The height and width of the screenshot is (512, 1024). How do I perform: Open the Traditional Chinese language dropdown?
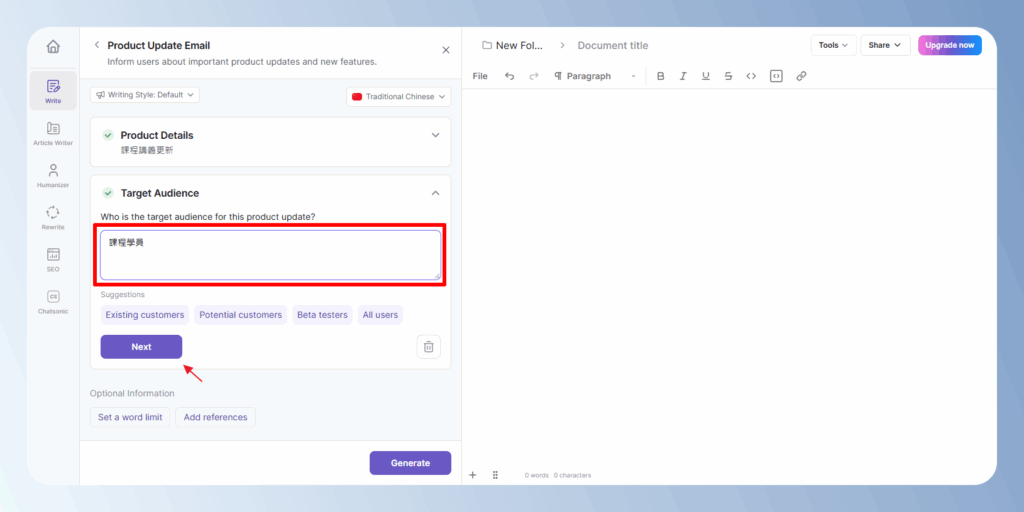click(x=398, y=97)
